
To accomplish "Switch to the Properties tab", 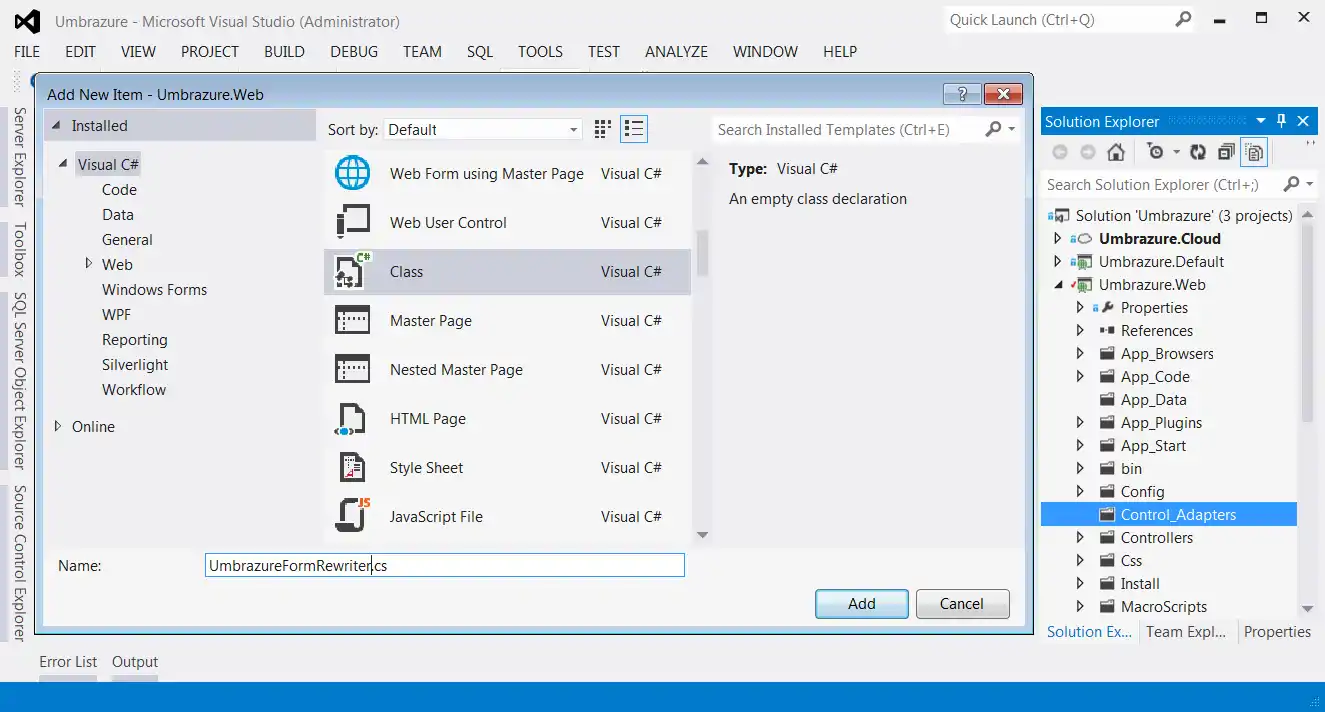I will click(1277, 631).
